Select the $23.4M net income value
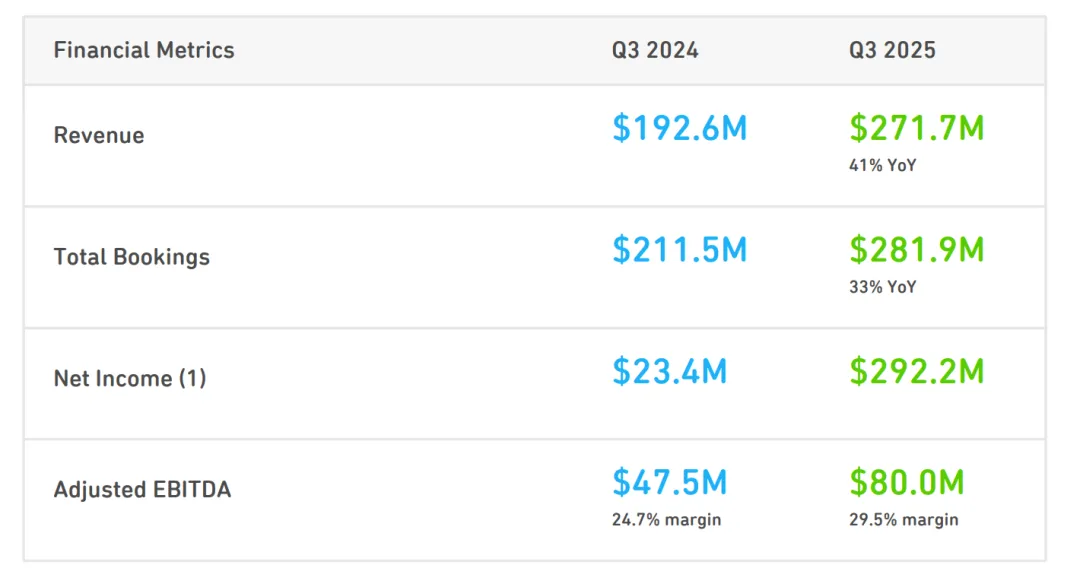Image resolution: width=1080 pixels, height=584 pixels. [669, 371]
